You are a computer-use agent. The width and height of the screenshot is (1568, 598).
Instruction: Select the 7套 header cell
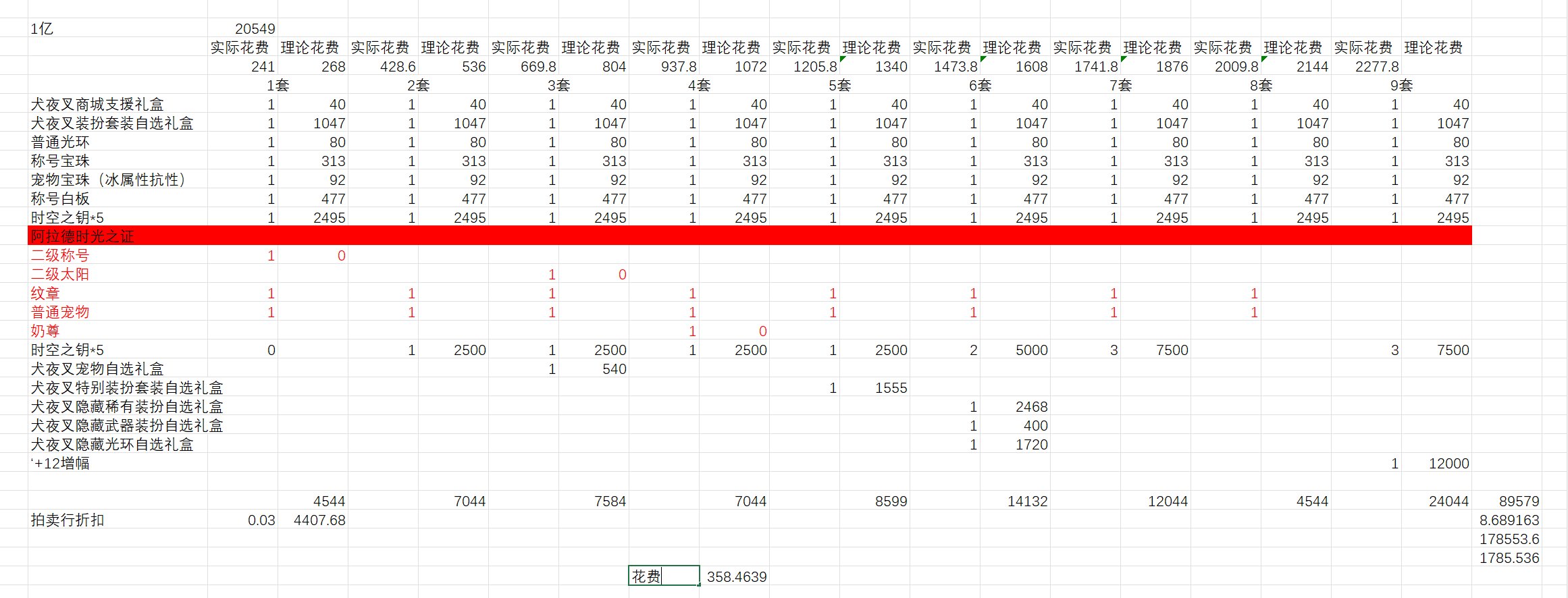coord(1121,86)
